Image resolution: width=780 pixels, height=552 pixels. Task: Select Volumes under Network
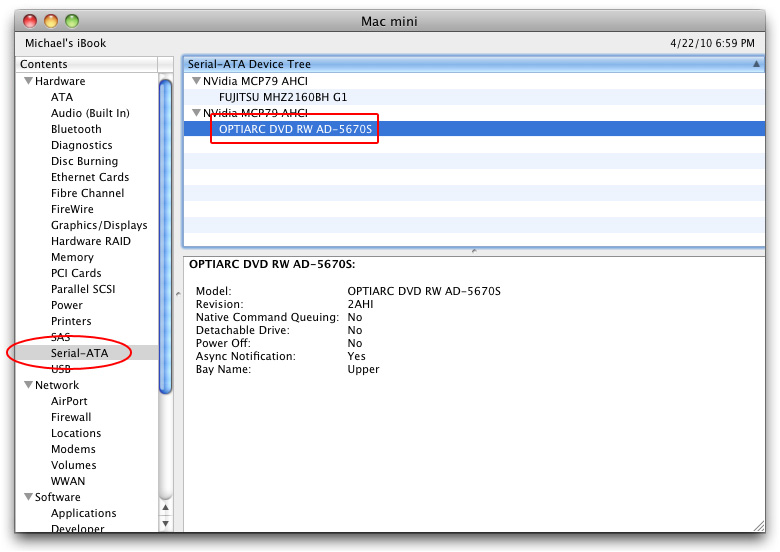74,465
